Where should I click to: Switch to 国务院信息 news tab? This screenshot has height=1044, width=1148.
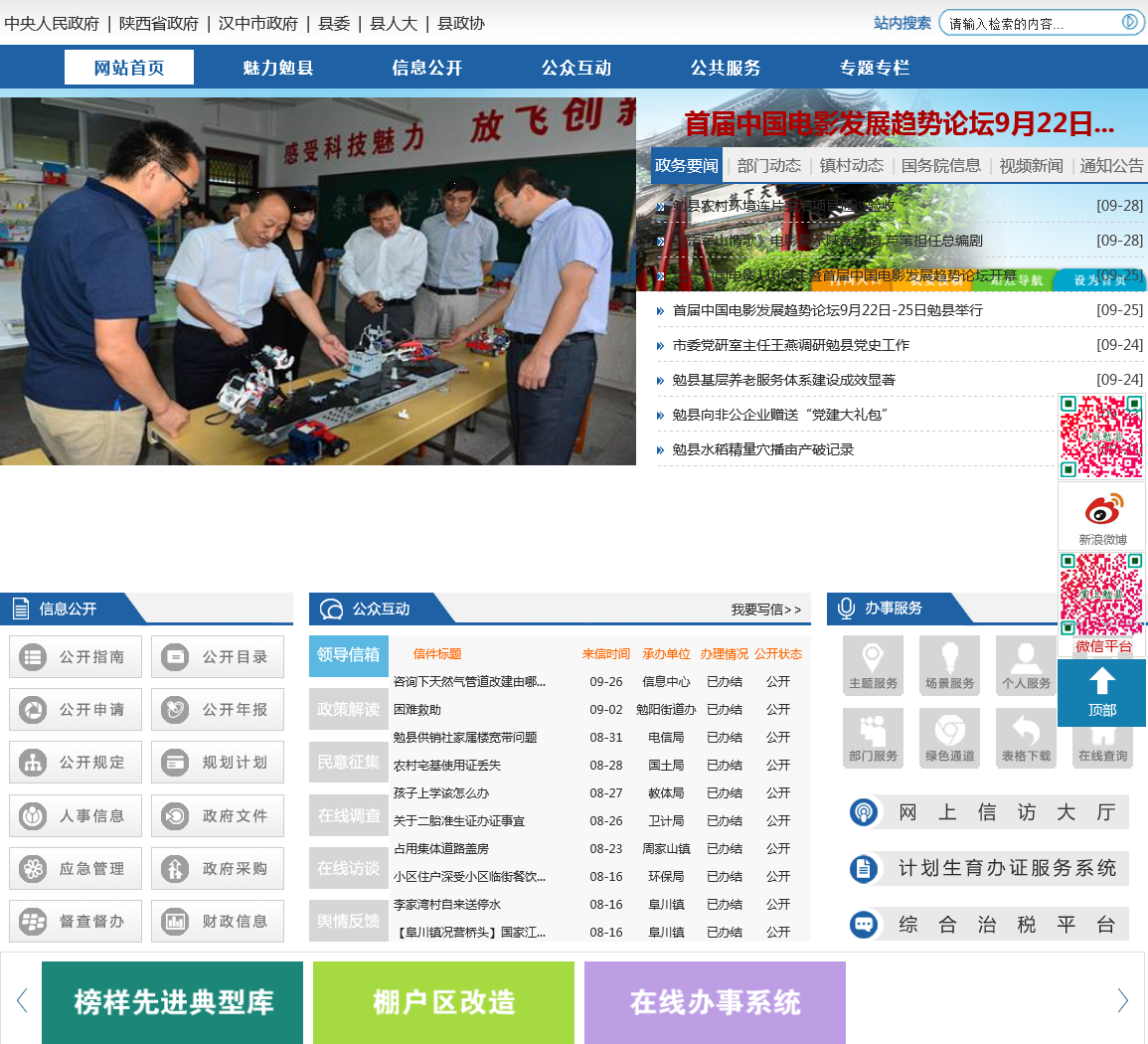(x=941, y=166)
